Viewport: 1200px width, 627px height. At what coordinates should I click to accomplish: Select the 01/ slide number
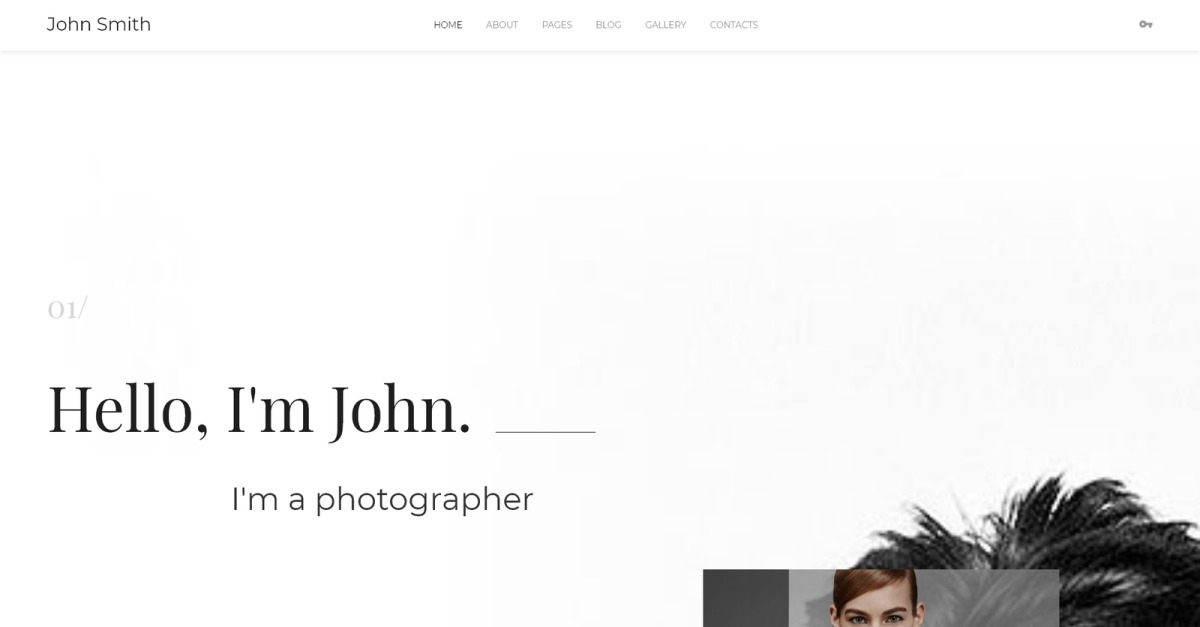[67, 308]
